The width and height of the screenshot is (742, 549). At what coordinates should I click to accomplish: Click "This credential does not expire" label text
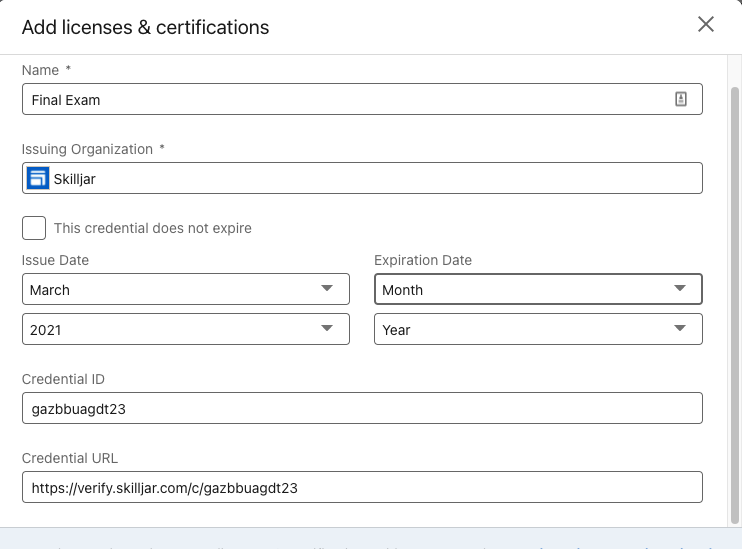(152, 228)
